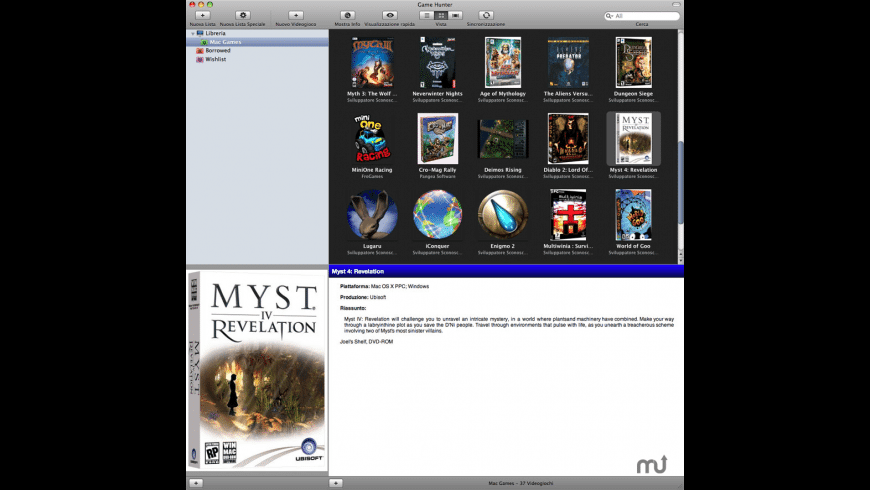The height and width of the screenshot is (490, 870).
Task: Click the Pangea Software developer text
Action: 437,176
